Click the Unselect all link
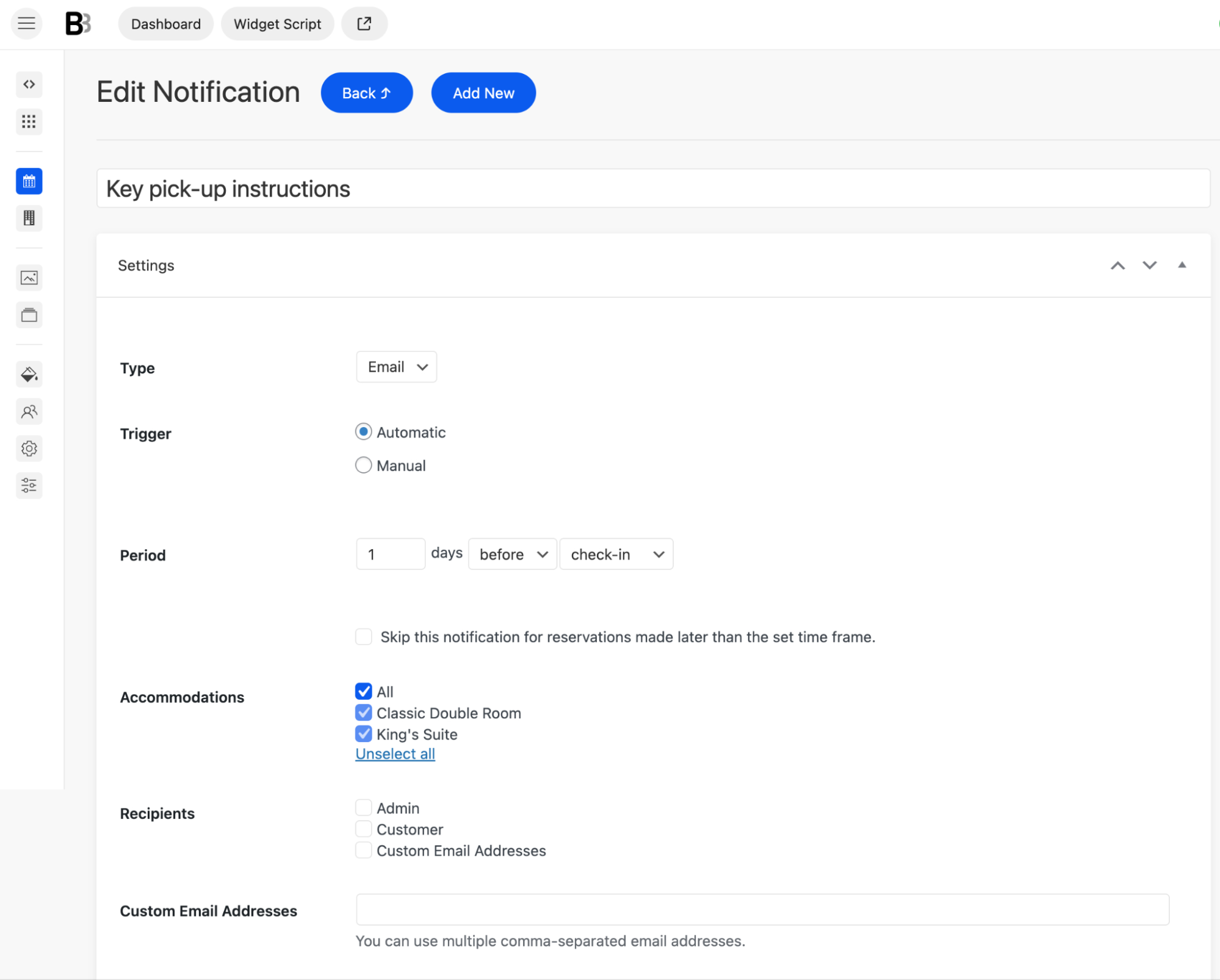This screenshot has width=1220, height=980. pos(395,754)
